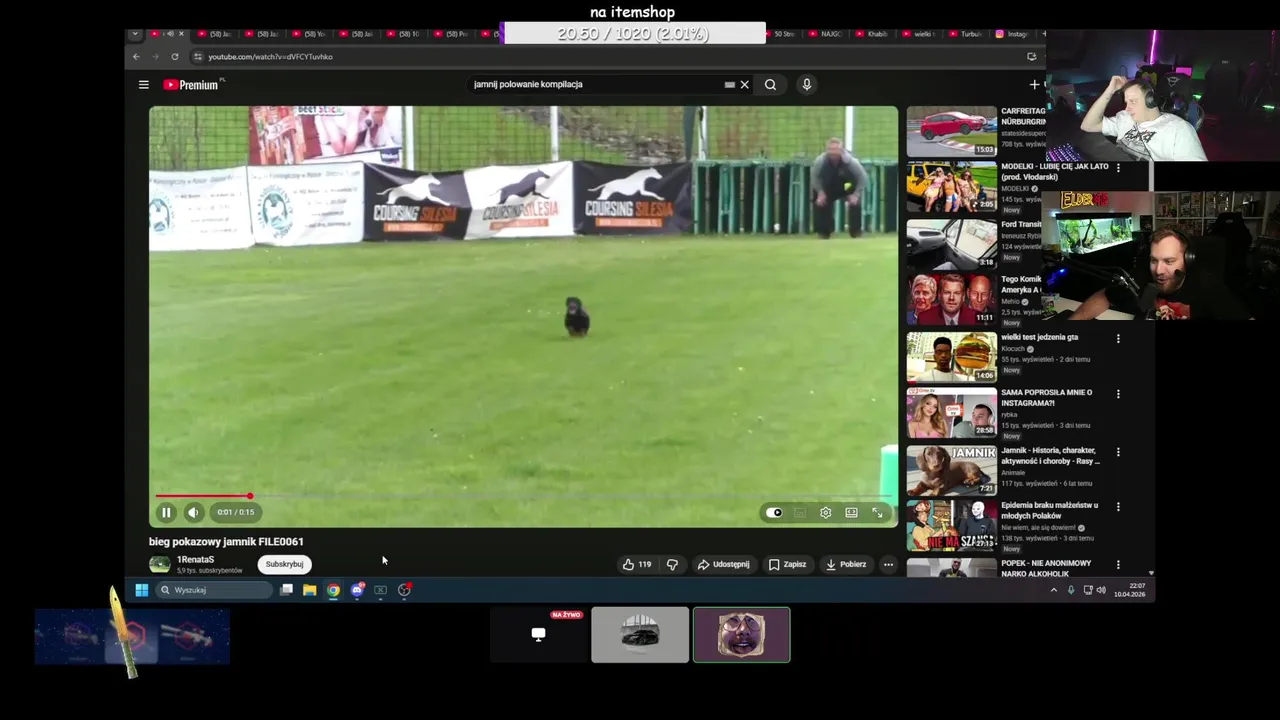Open the site info icon beside the URL
The width and height of the screenshot is (1280, 720).
click(198, 57)
